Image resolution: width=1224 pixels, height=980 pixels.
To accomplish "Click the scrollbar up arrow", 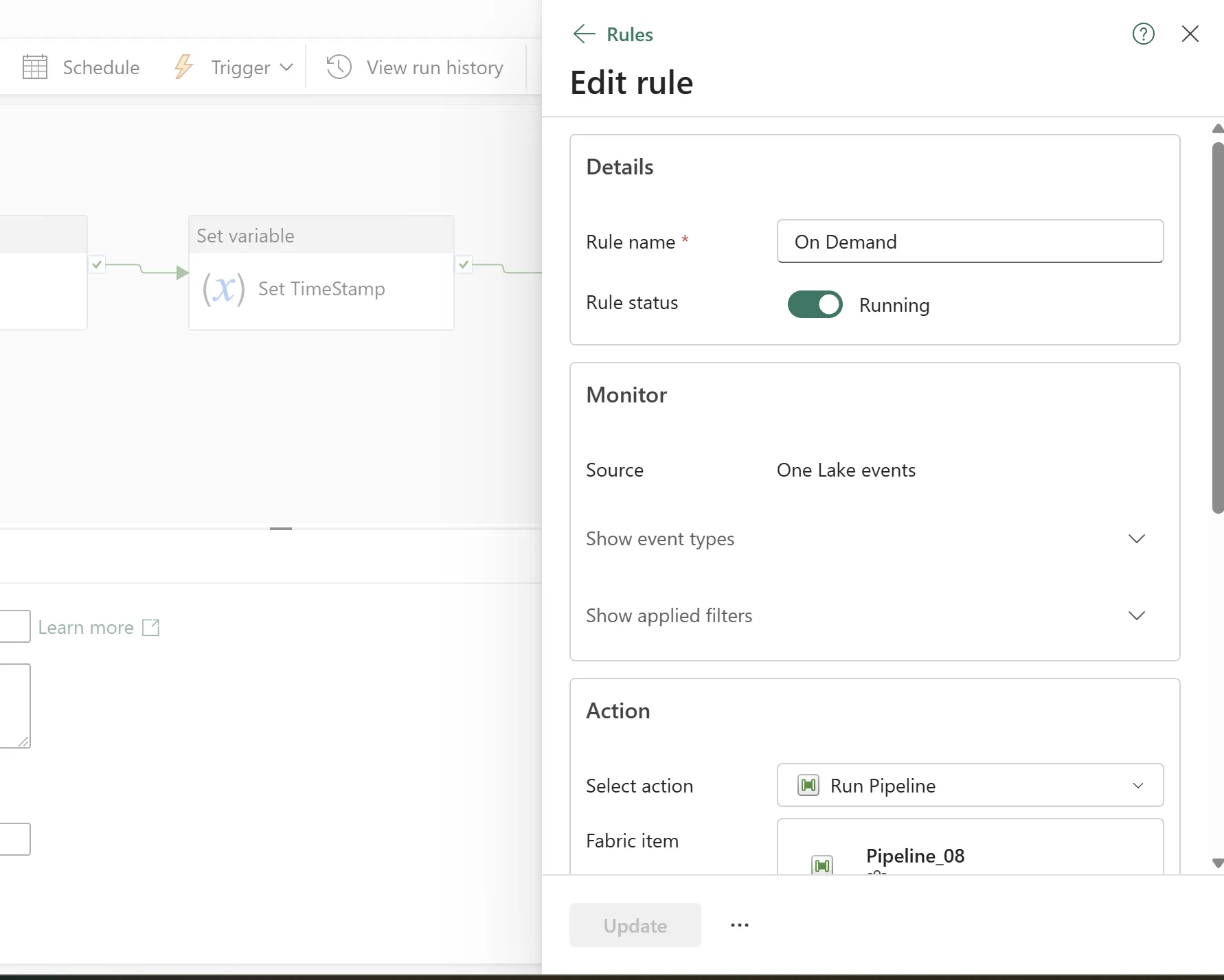I will coord(1218,128).
